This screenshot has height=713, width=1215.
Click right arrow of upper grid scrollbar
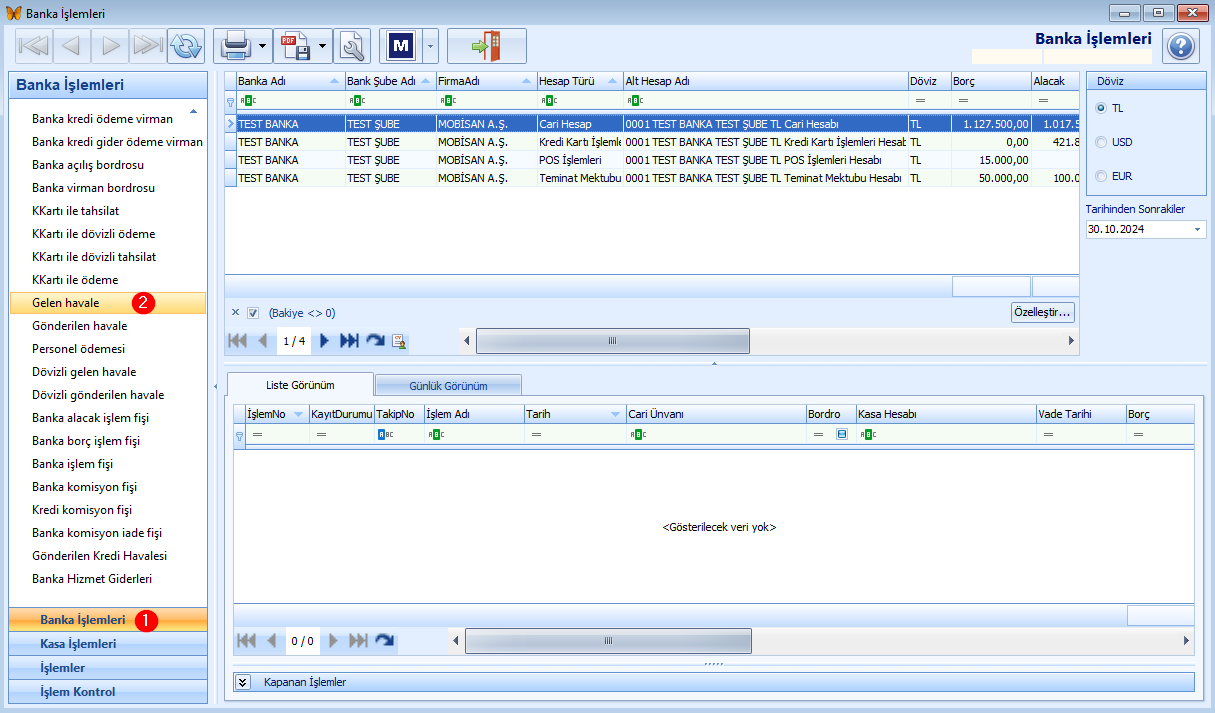(x=1071, y=341)
